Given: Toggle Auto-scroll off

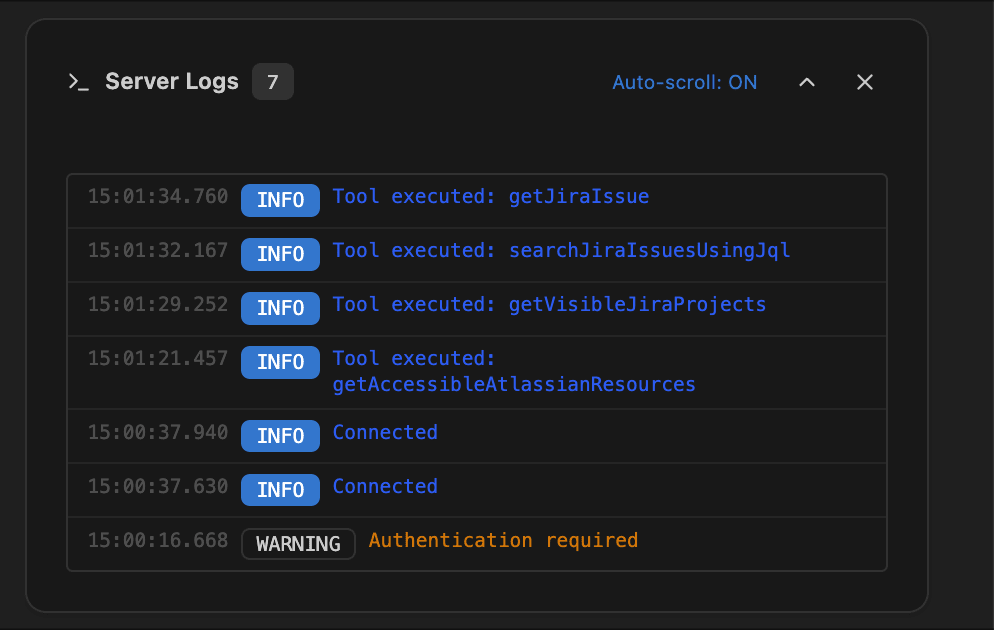Looking at the screenshot, I should (684, 83).
